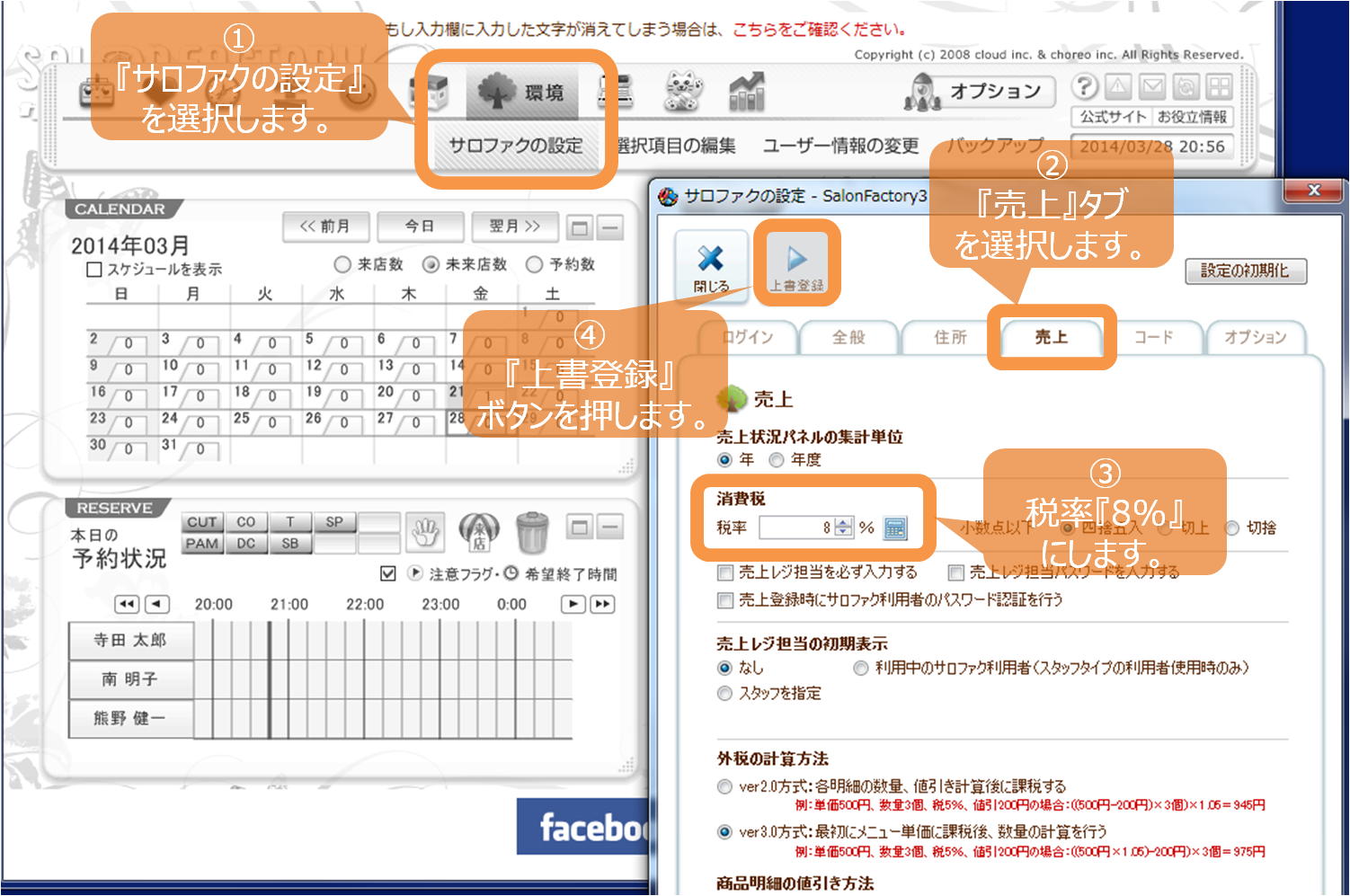Viewport: 1350px width, 896px height.
Task: Open the help question mark icon
Action: point(1085,86)
